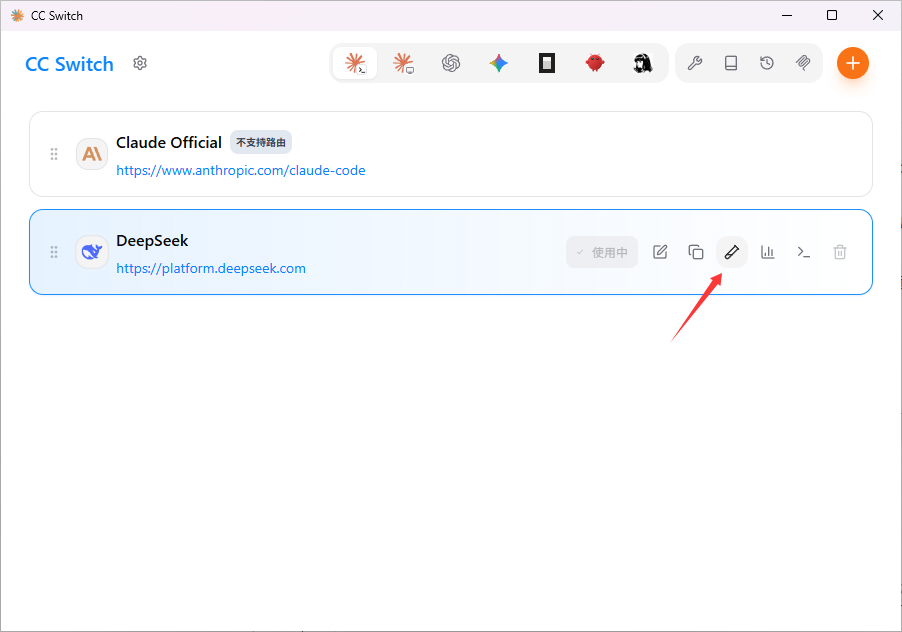Viewport: 902px width, 632px height.
Task: Select the Gemini colorful star icon
Action: [x=499, y=63]
